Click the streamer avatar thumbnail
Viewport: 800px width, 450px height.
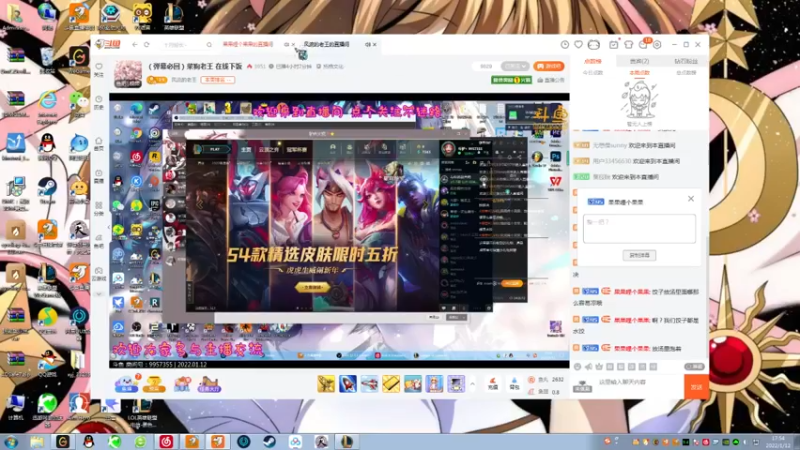[128, 73]
